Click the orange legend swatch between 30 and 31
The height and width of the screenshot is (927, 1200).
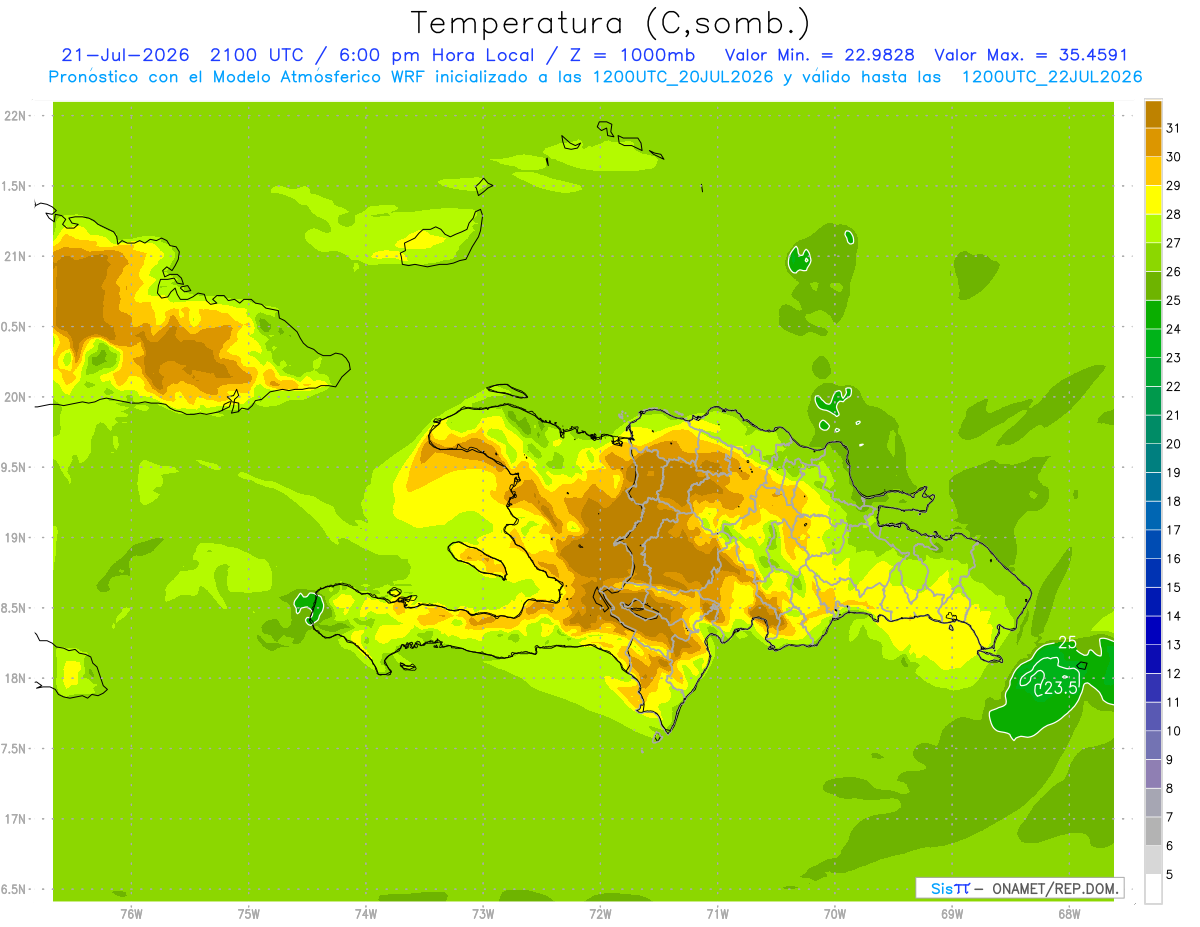point(1153,142)
